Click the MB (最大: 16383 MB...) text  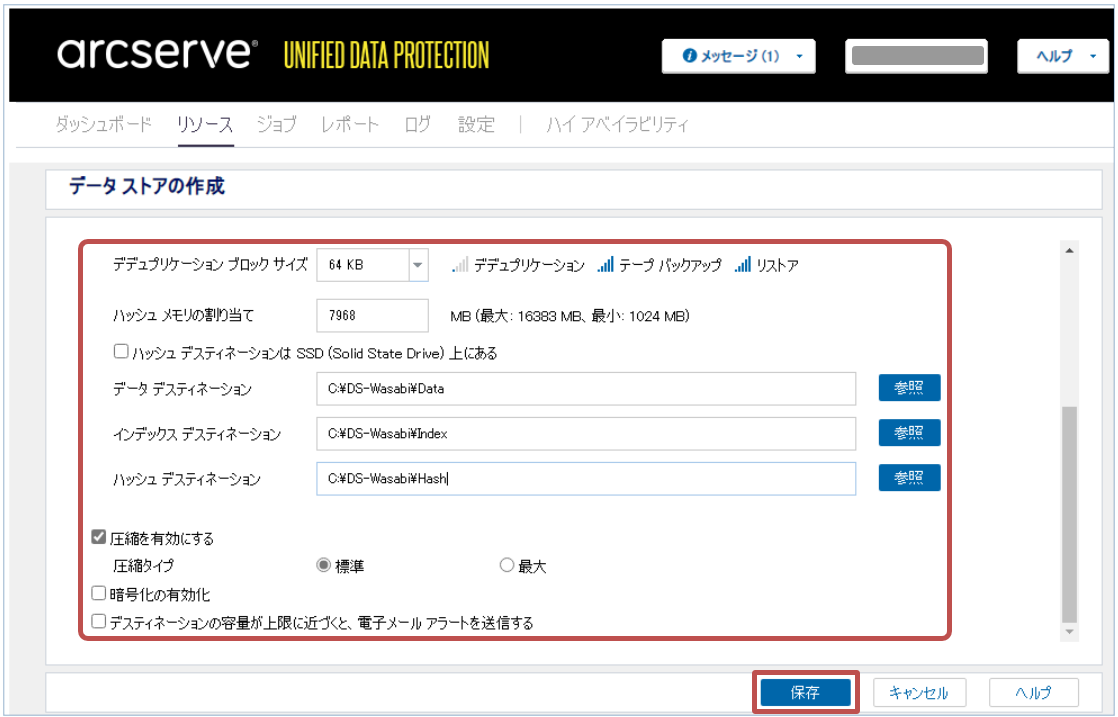(x=570, y=316)
